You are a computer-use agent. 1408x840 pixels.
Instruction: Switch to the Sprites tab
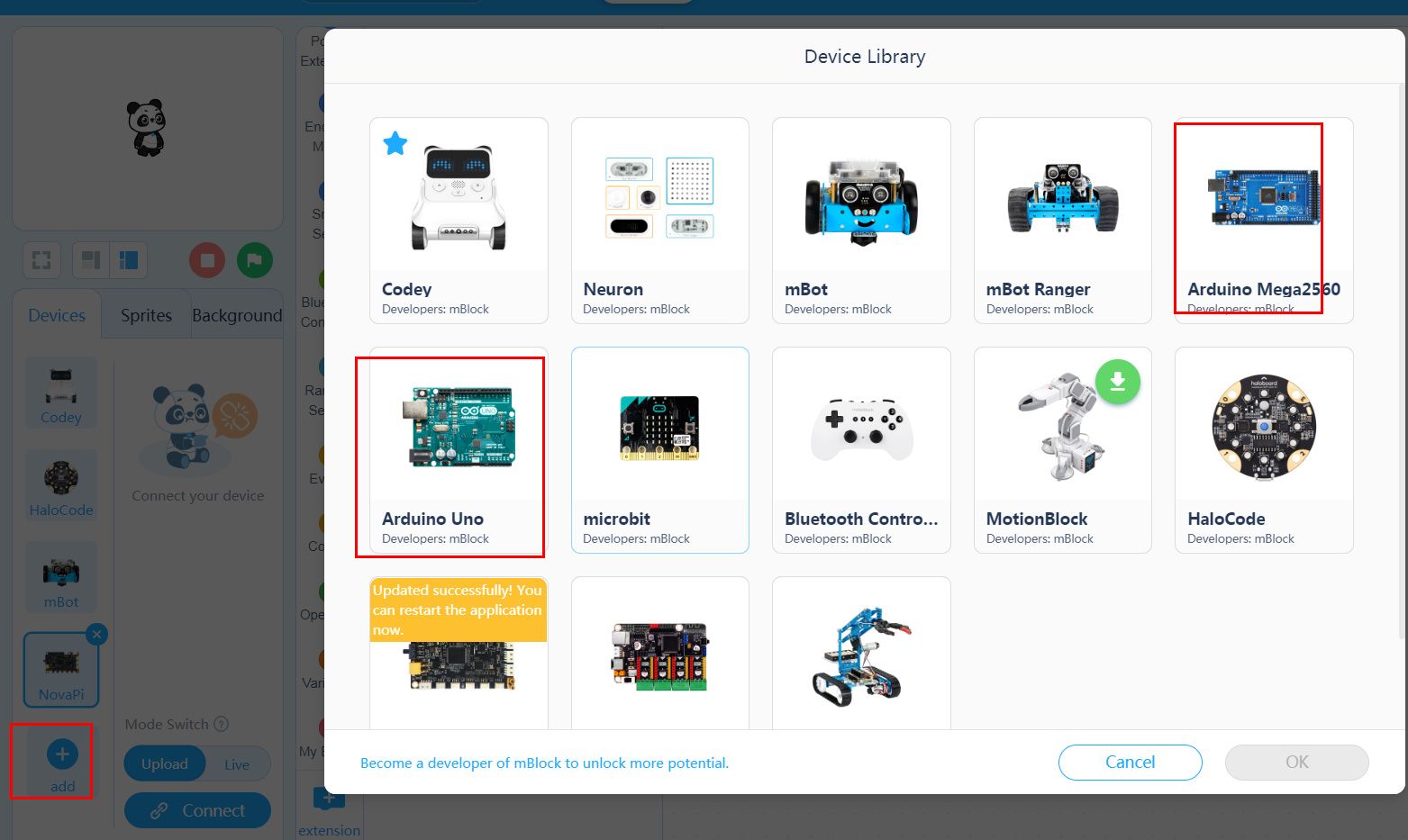(x=146, y=315)
